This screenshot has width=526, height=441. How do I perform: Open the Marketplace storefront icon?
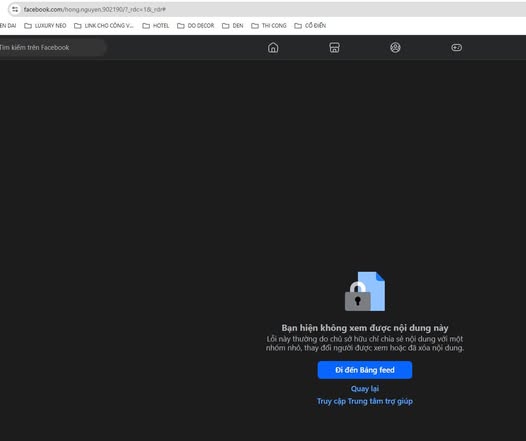click(x=334, y=48)
